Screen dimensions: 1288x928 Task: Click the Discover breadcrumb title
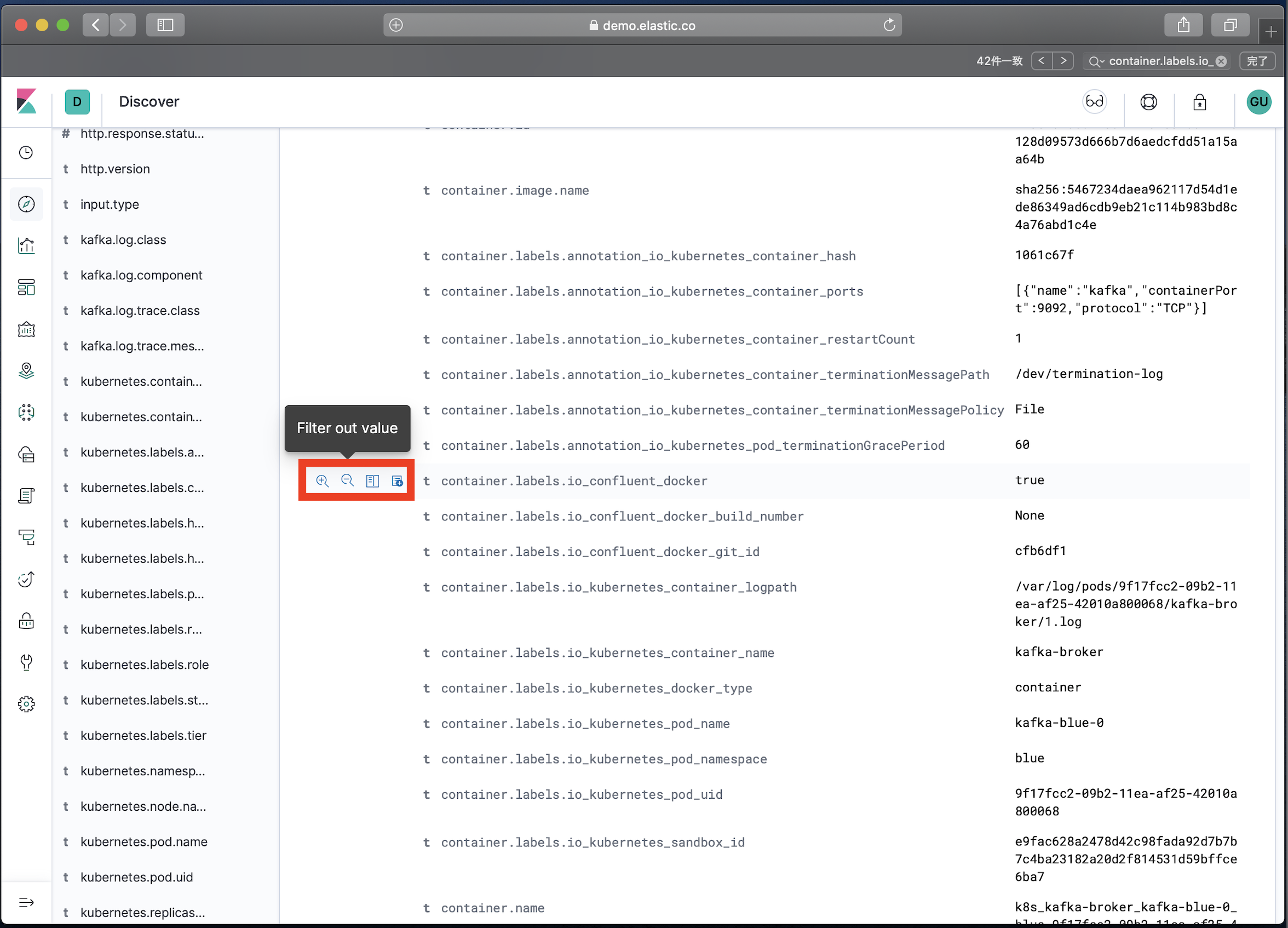coord(149,102)
